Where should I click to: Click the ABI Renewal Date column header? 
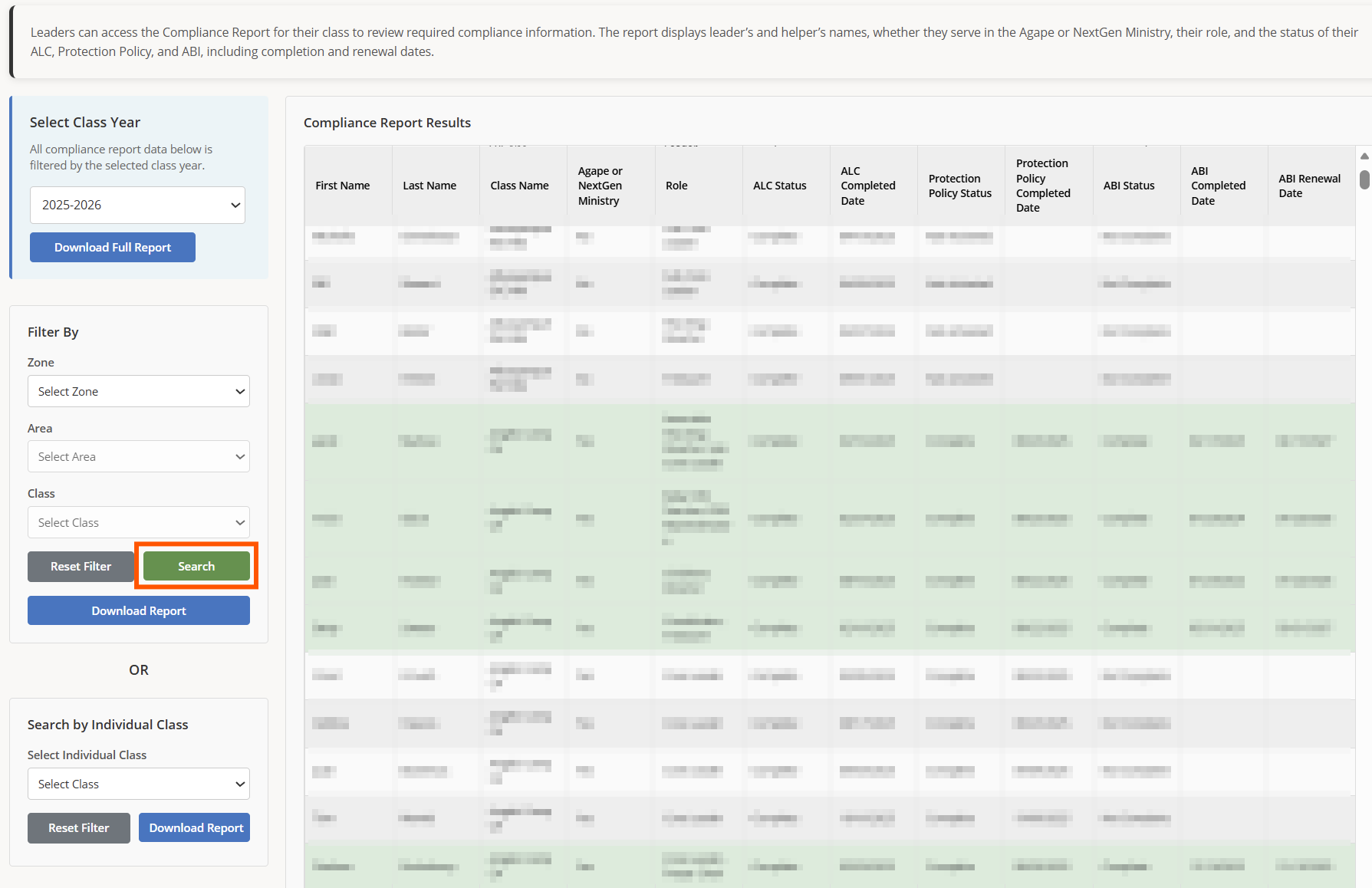point(1309,186)
